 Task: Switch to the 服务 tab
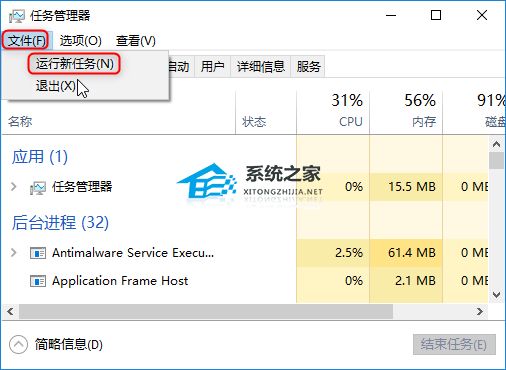(309, 67)
